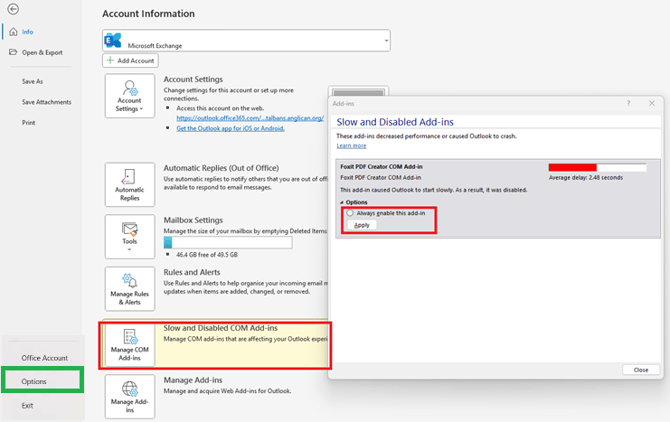
Task: Click the back arrow icon
Action: (12, 9)
